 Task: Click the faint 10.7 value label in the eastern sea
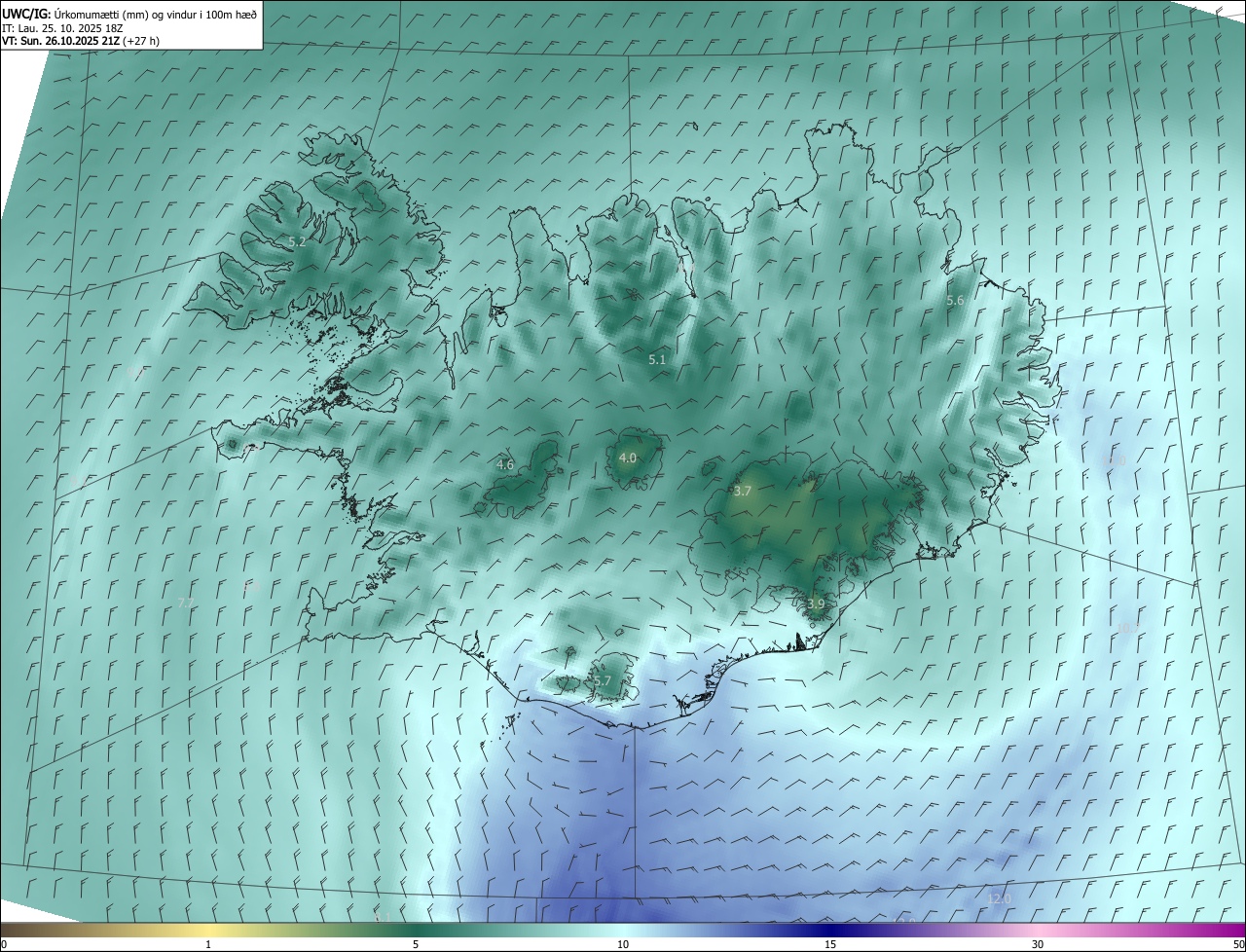(1127, 628)
